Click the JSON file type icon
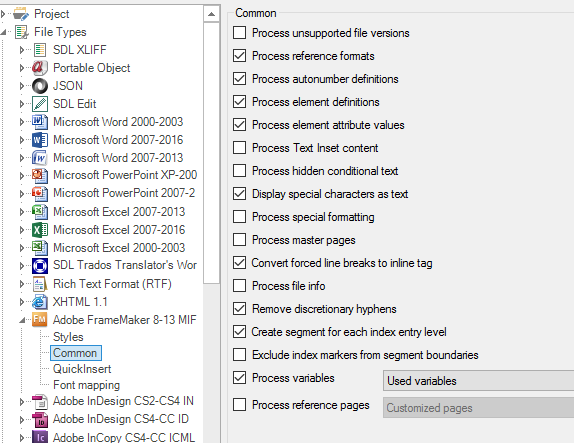 click(40, 86)
